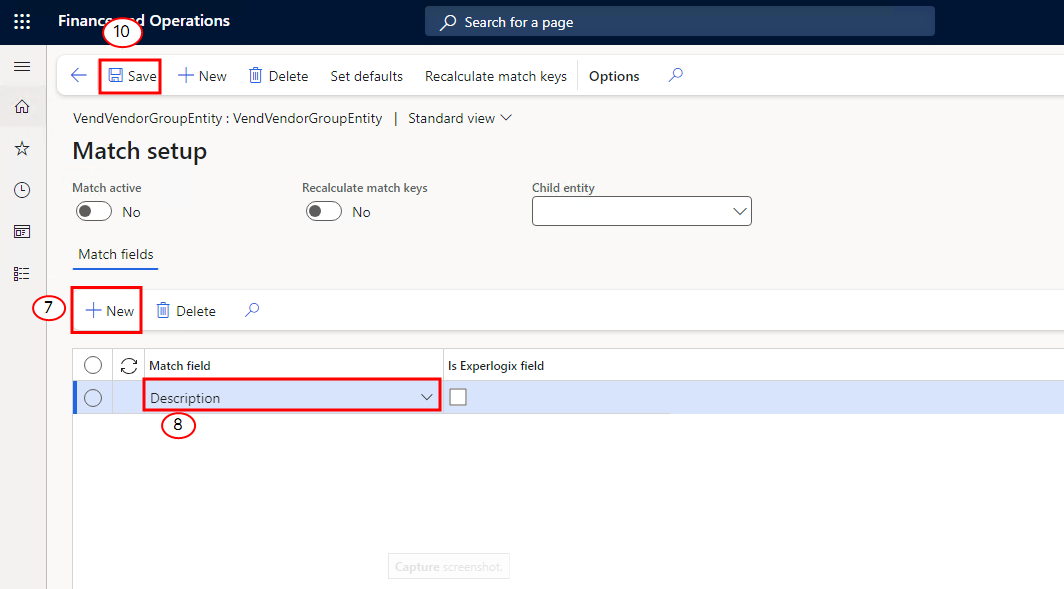1064x589 pixels.
Task: Click the refresh icon in grid header
Action: (x=129, y=366)
